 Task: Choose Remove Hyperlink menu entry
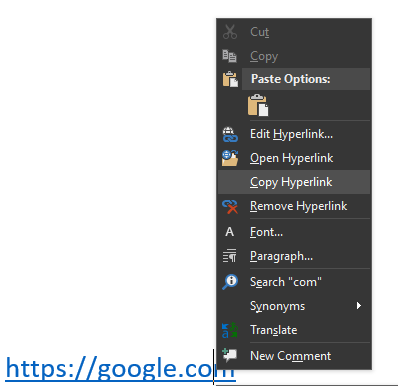click(x=294, y=206)
